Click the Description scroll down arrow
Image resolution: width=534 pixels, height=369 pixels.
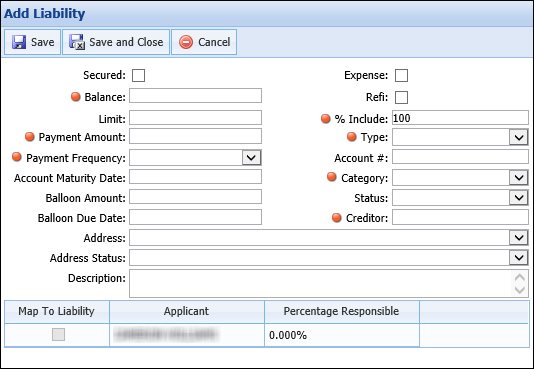(x=520, y=290)
